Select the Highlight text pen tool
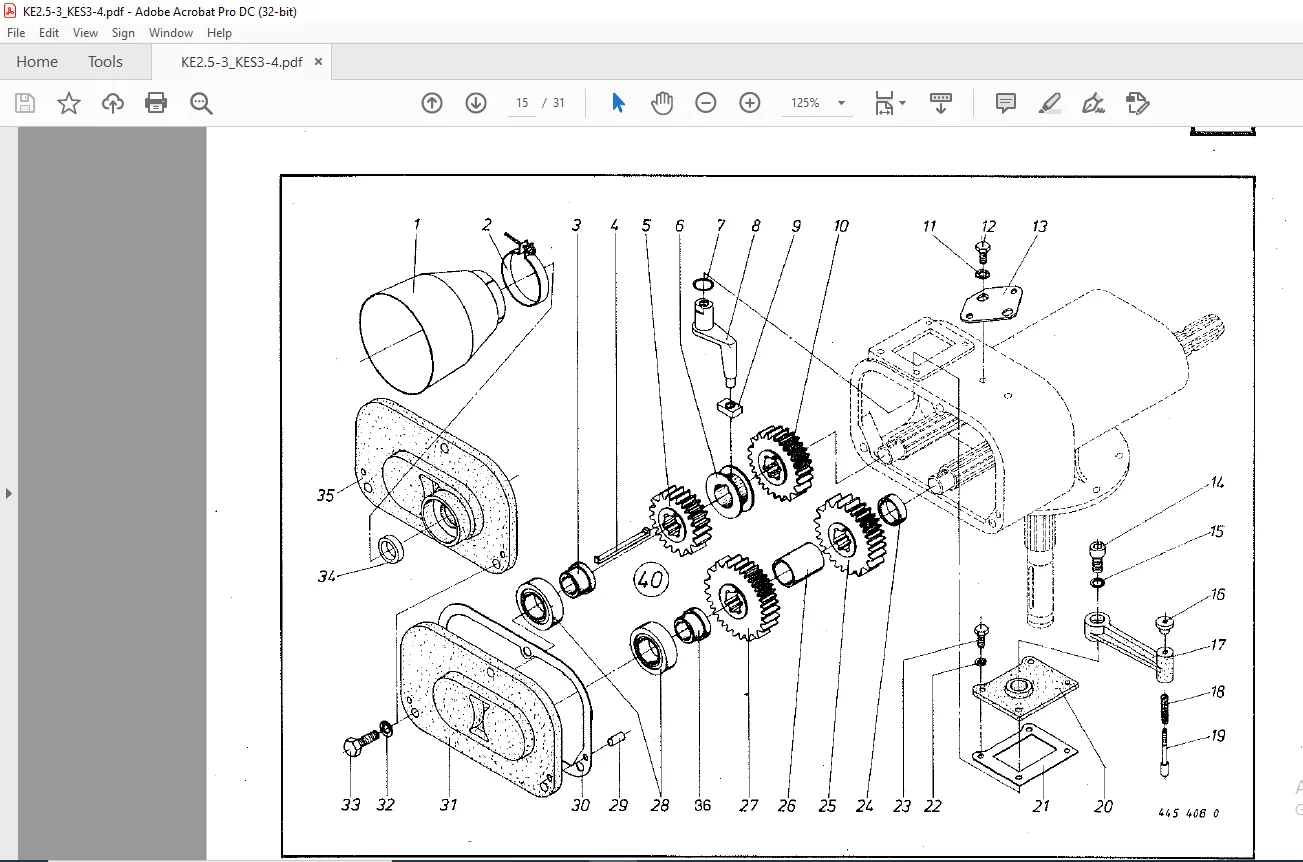The width and height of the screenshot is (1303, 862). point(1050,103)
